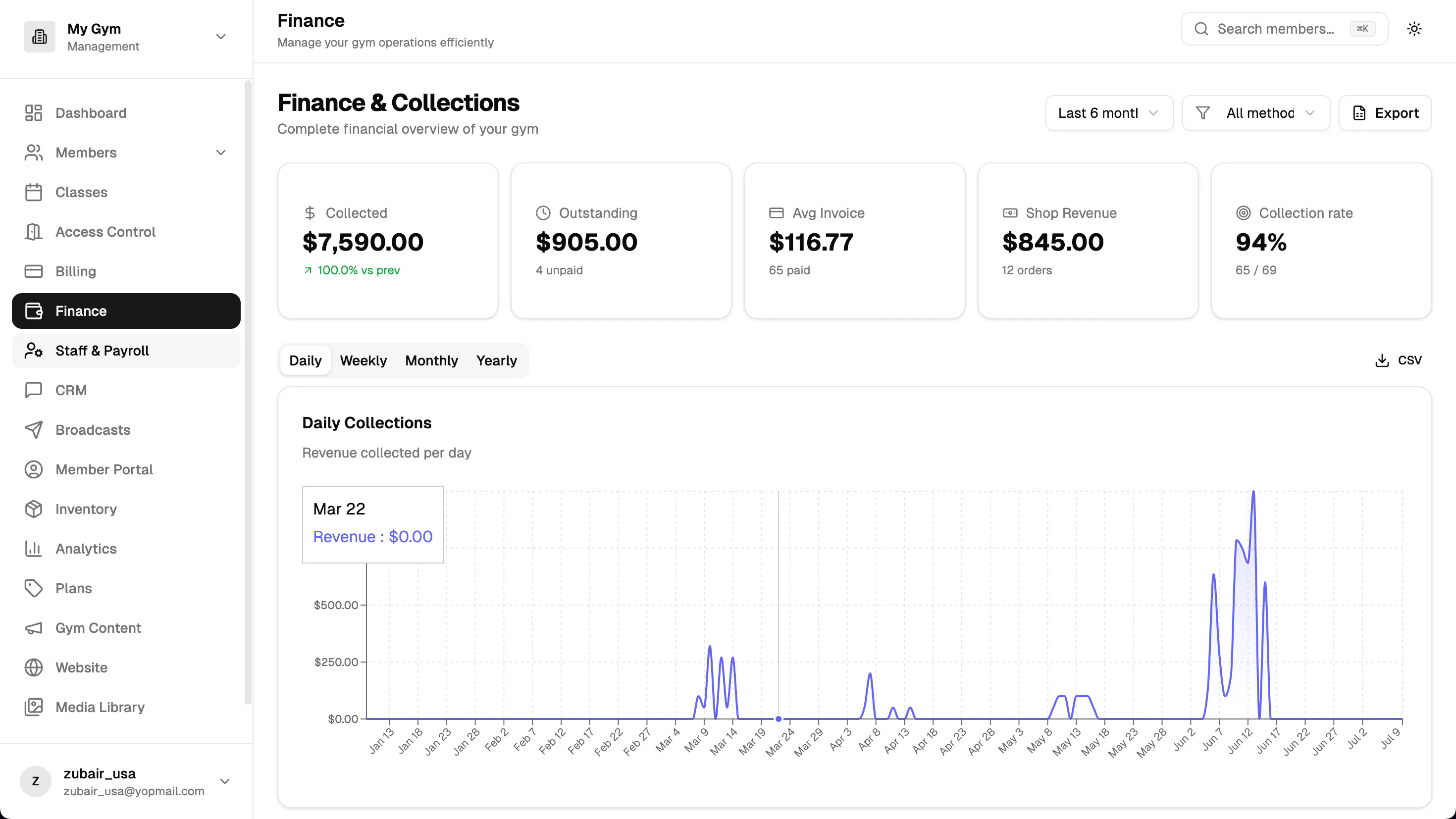Click the Analytics bar chart icon
Viewport: 1456px width, 819px height.
coord(33,548)
